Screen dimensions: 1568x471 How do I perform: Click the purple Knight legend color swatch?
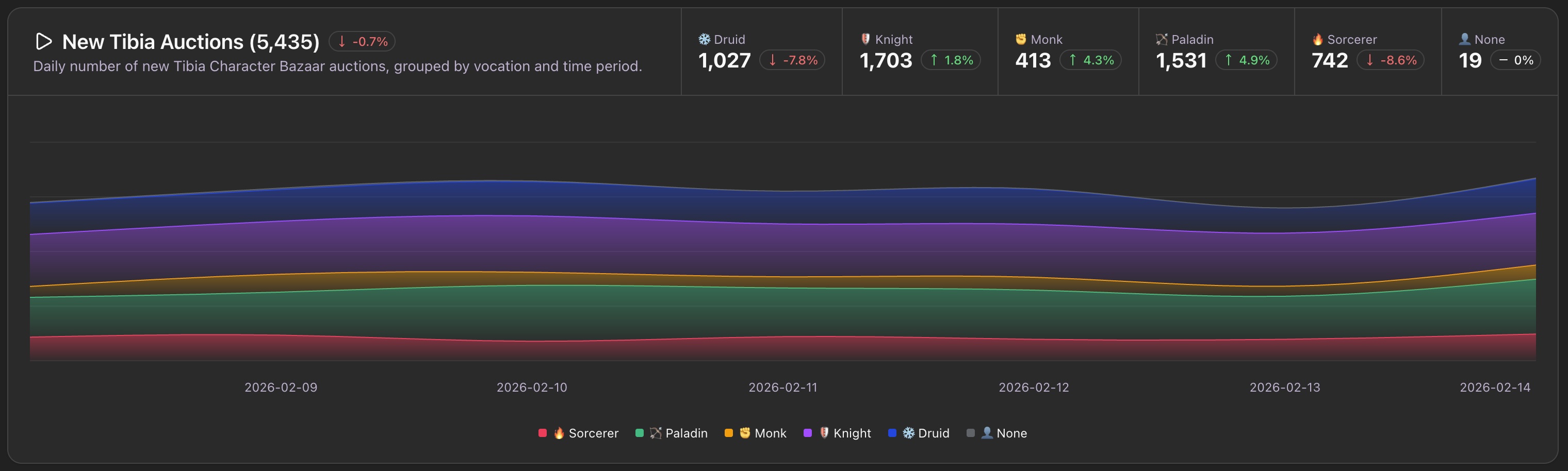[808, 433]
